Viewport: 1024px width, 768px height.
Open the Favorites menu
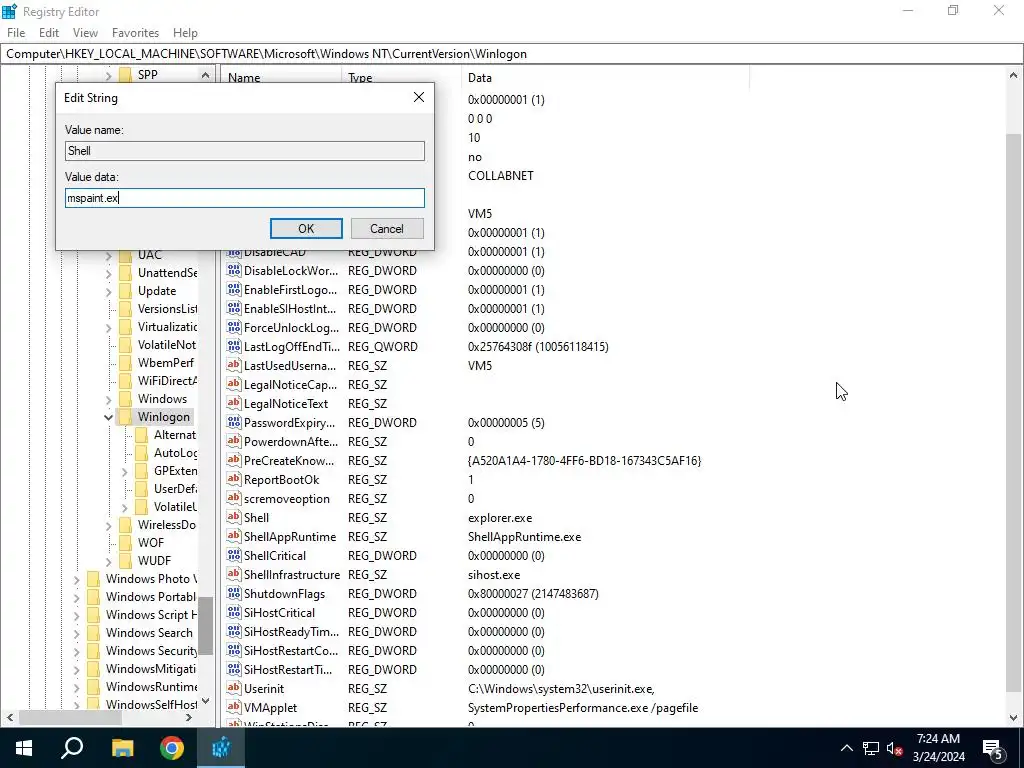[135, 33]
